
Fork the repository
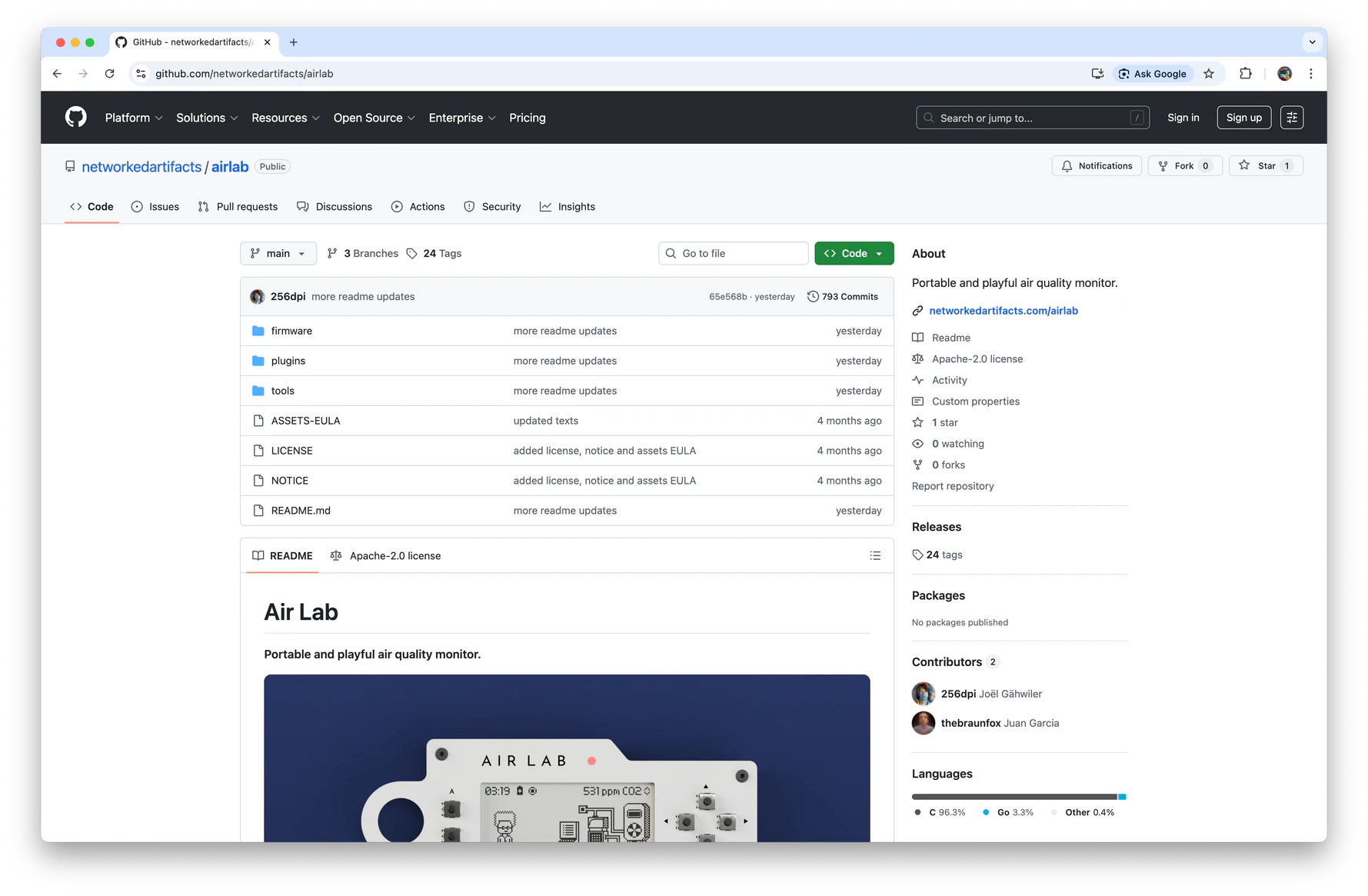click(x=1185, y=166)
